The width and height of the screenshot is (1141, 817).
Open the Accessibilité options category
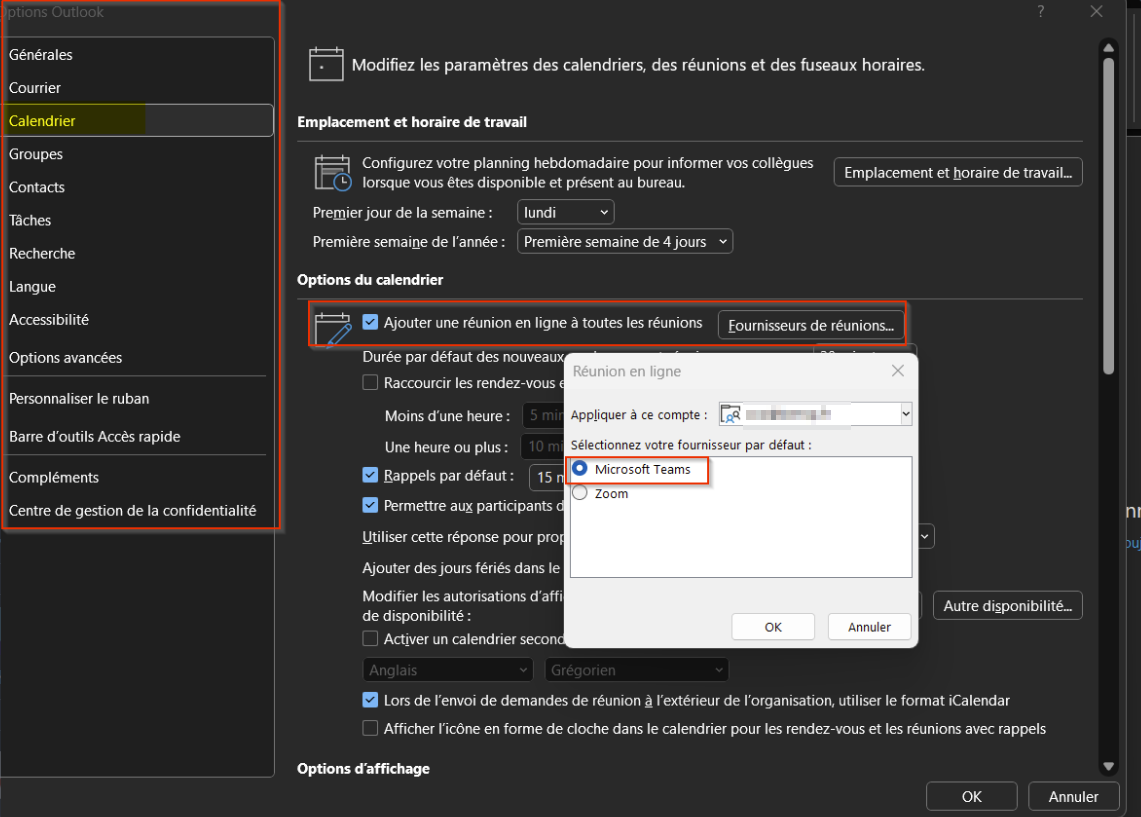click(x=138, y=319)
